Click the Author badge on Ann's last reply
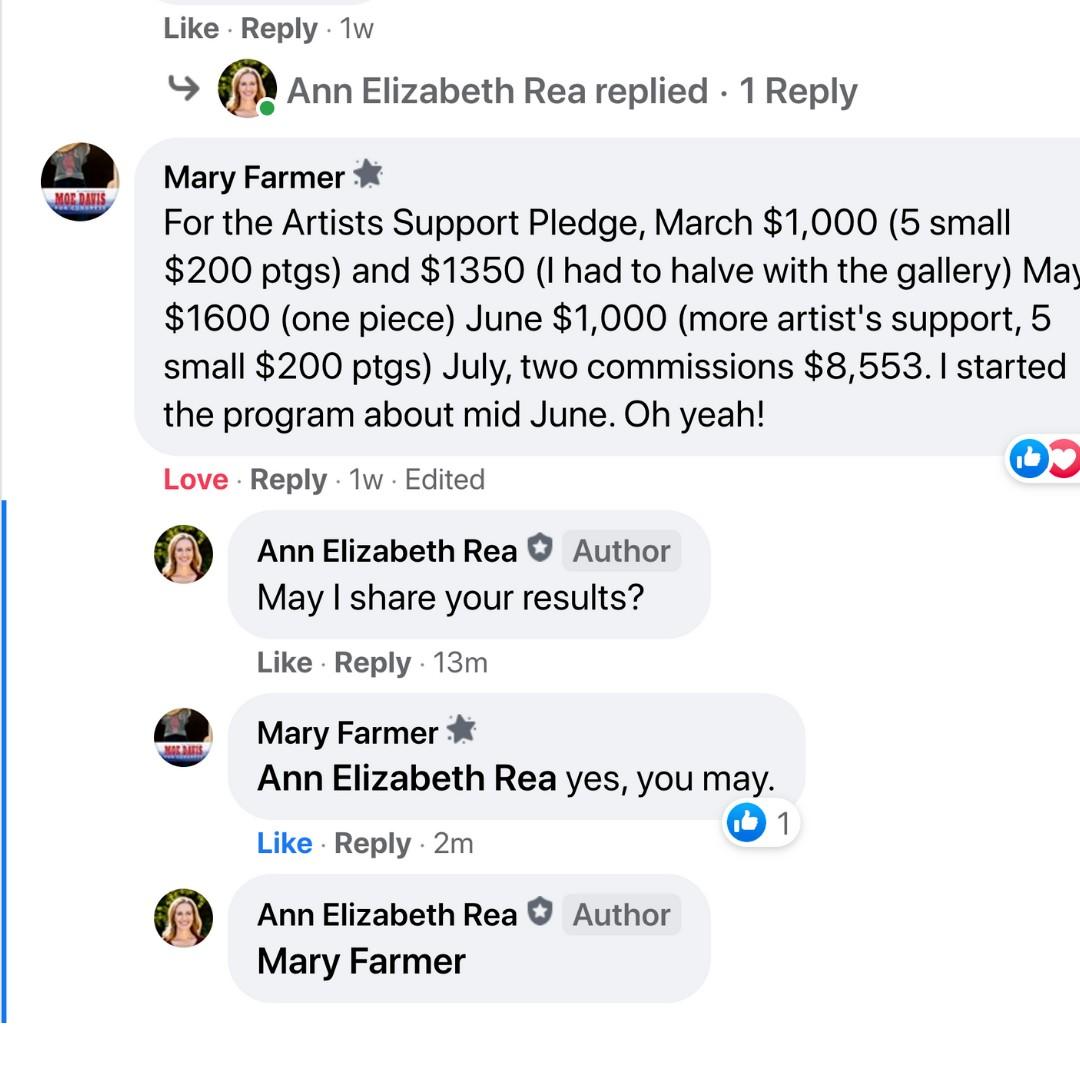 [621, 914]
